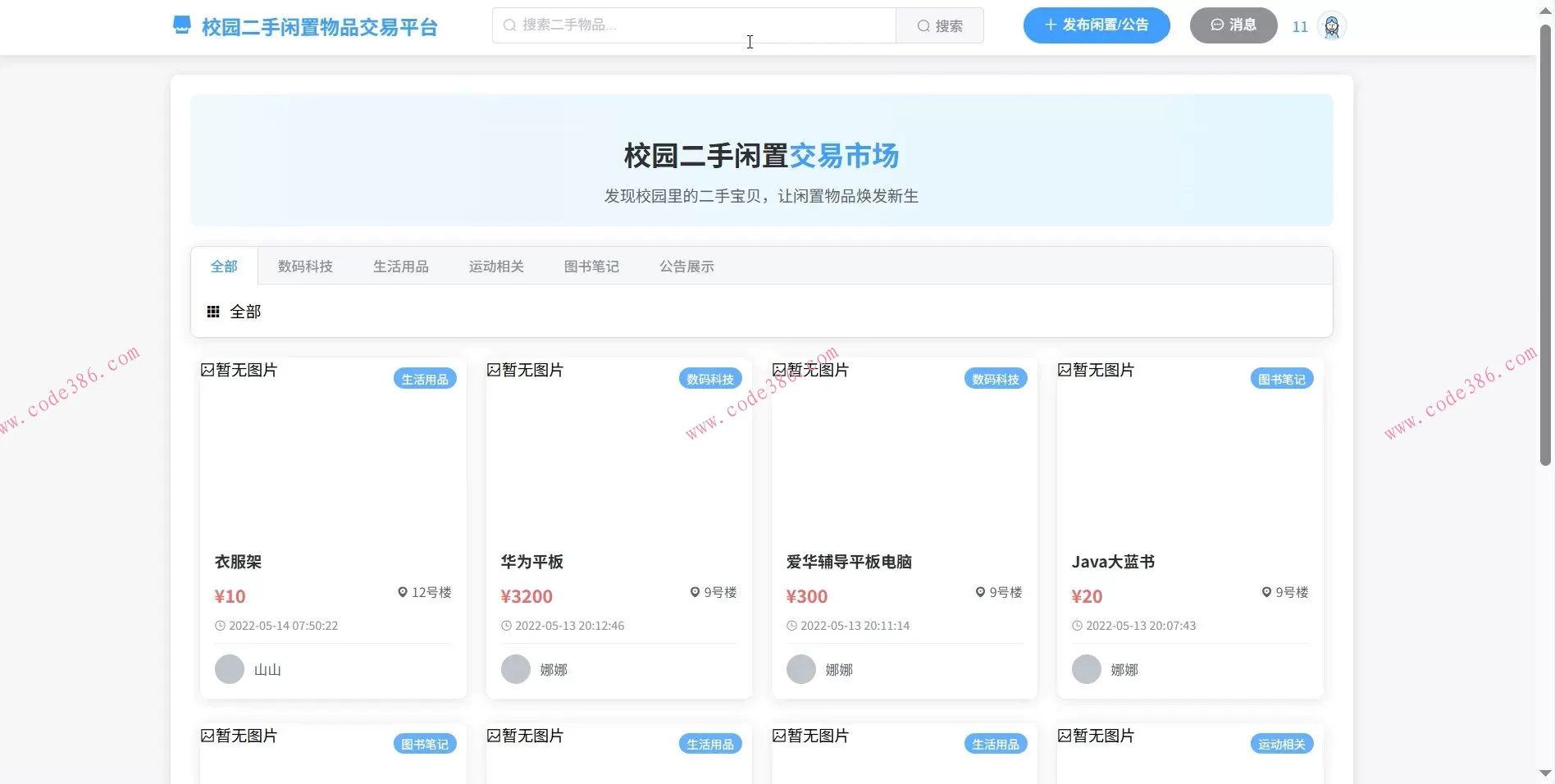Click the magnifier icon in the search button

(923, 25)
